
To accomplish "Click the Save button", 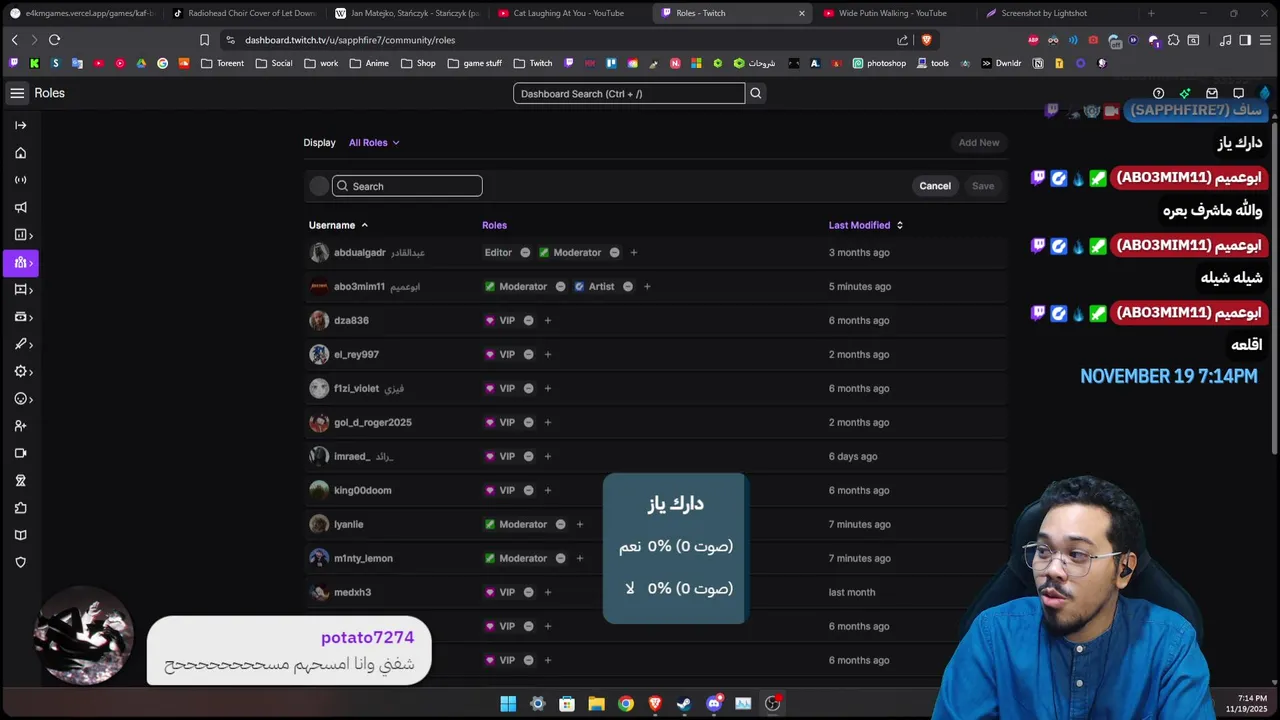I will tap(983, 186).
